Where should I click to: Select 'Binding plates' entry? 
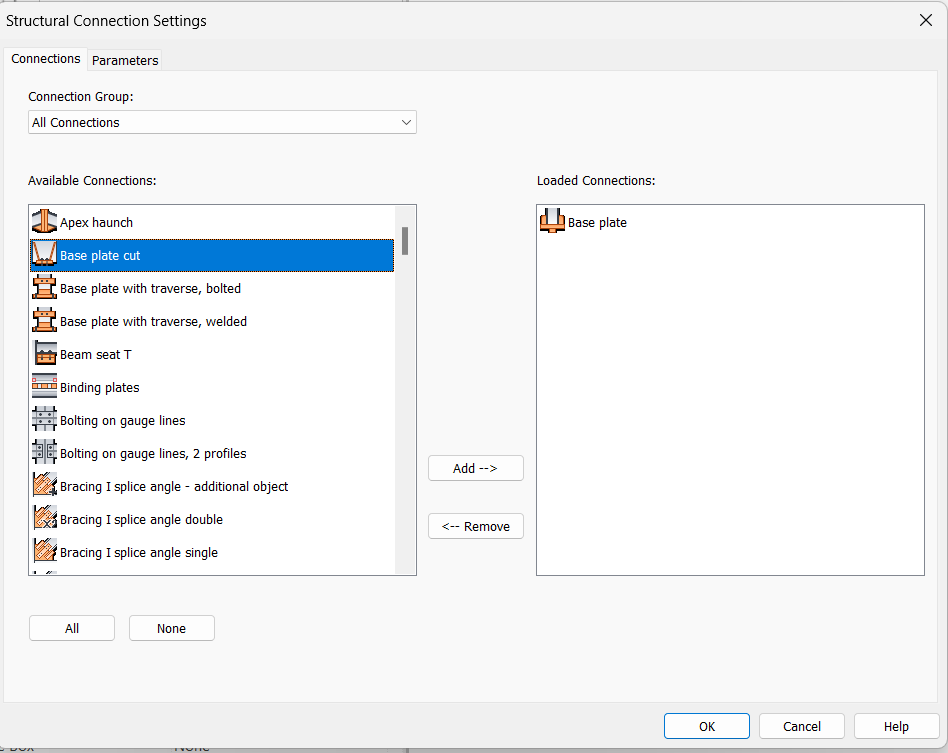[212, 388]
